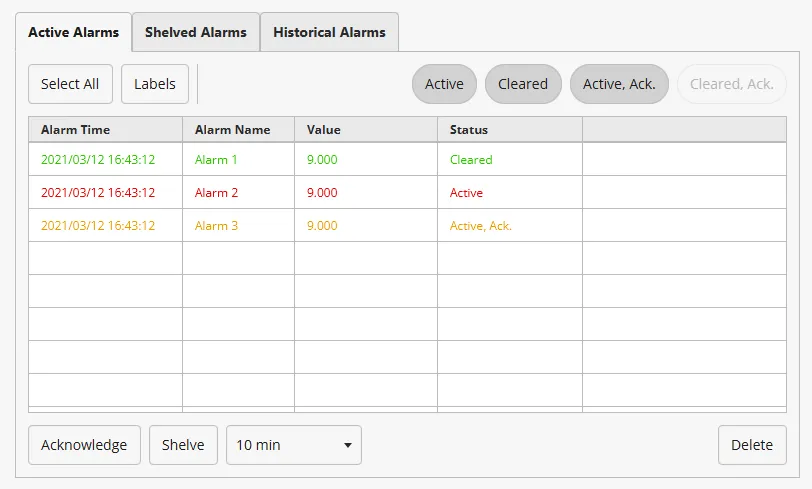Toggle the Active, Ack. filter

pos(619,84)
